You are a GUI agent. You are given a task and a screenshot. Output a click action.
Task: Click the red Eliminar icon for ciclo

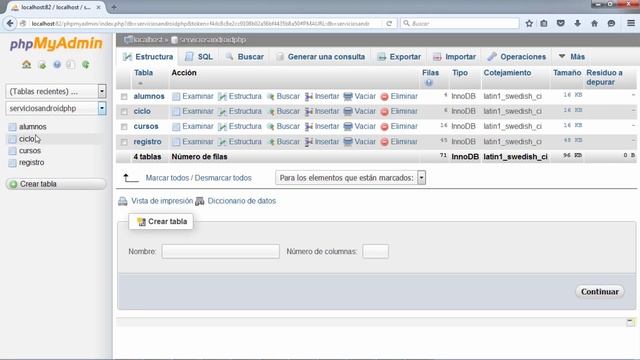click(384, 111)
